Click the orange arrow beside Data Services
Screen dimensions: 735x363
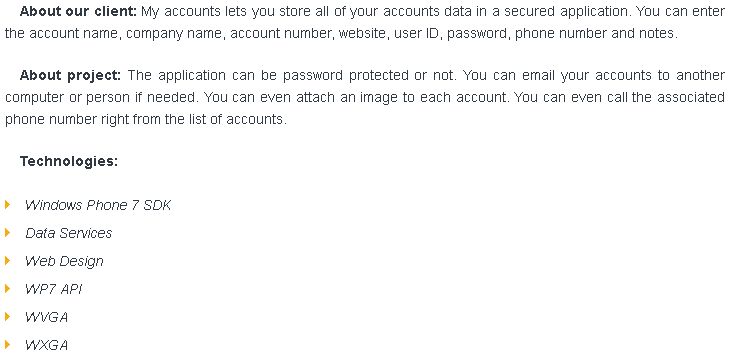click(x=8, y=233)
